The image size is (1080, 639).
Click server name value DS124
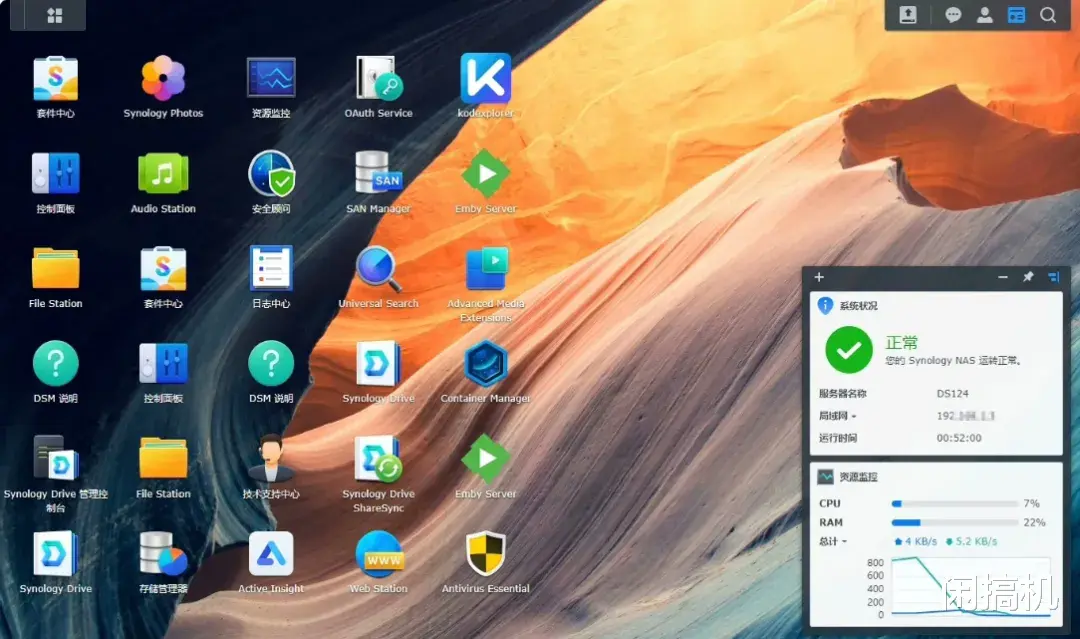pyautogui.click(x=953, y=394)
